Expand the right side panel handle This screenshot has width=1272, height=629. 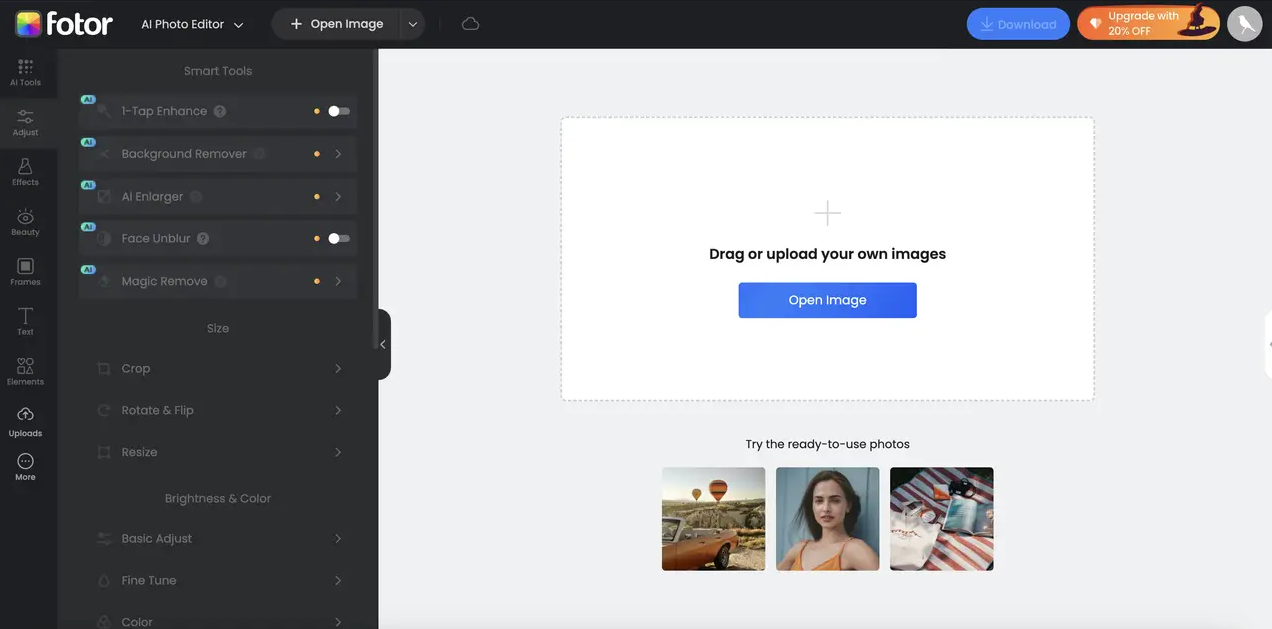1268,344
